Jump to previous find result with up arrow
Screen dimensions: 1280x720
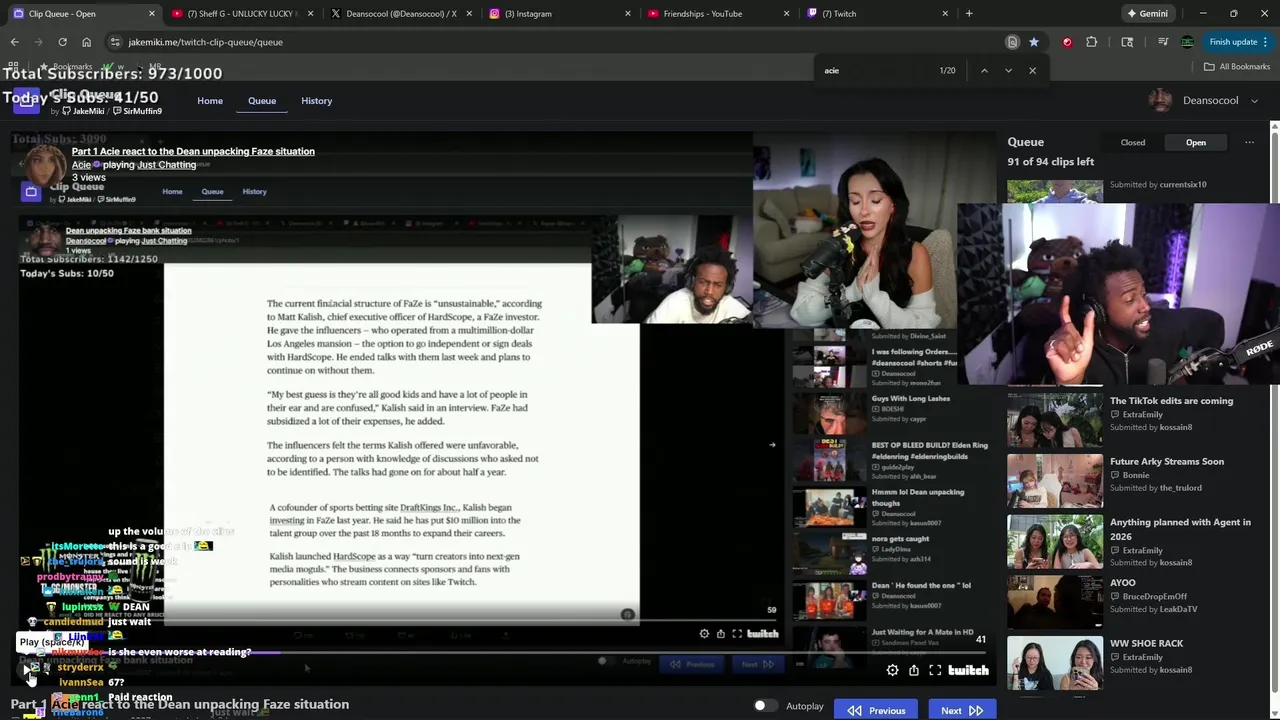pos(984,70)
